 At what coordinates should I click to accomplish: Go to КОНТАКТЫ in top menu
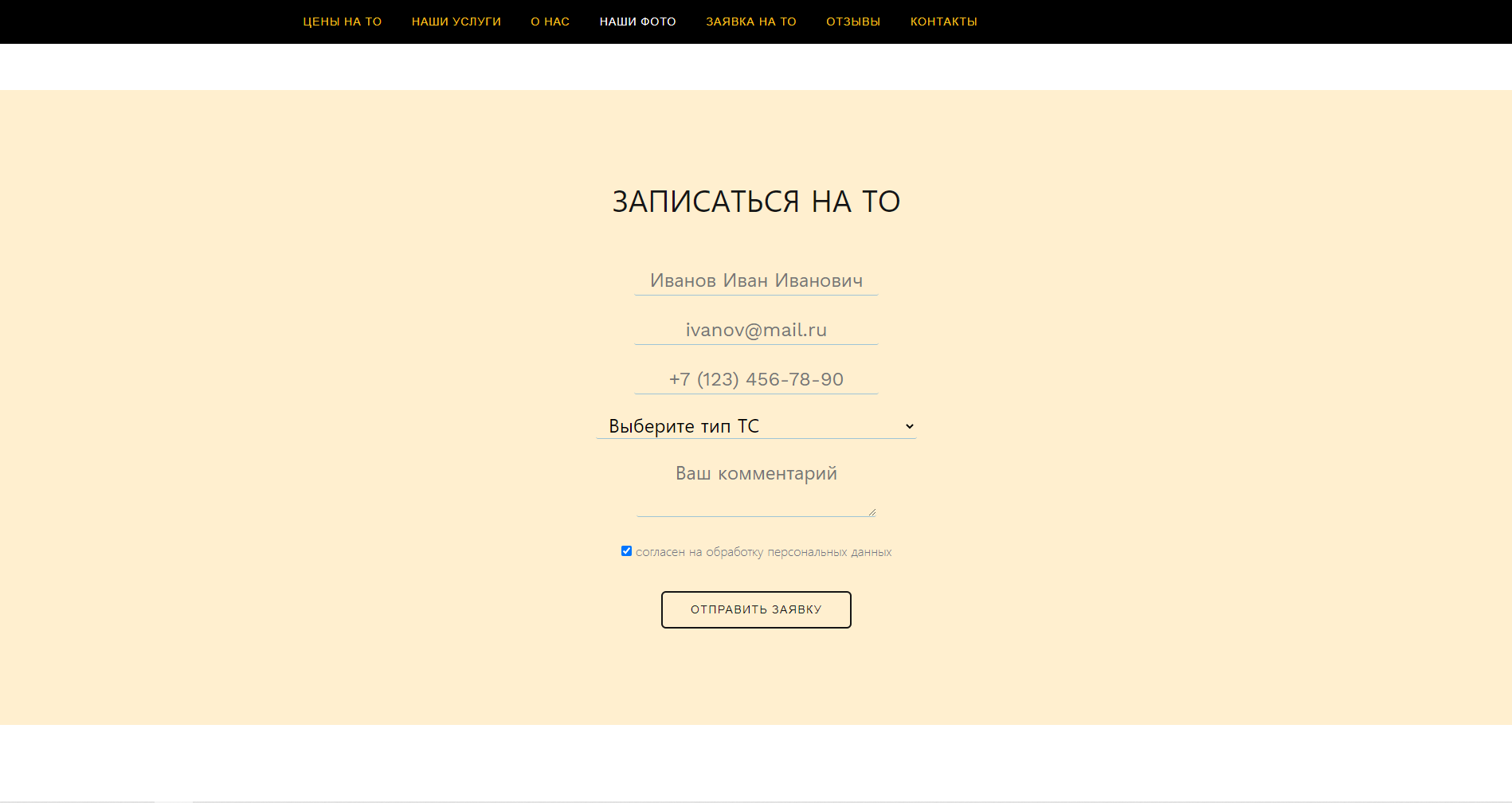point(943,22)
